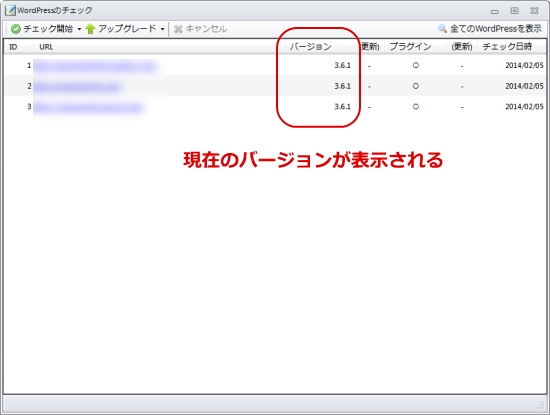
Task: Expand the アップグレード dropdown arrow
Action: 162,29
